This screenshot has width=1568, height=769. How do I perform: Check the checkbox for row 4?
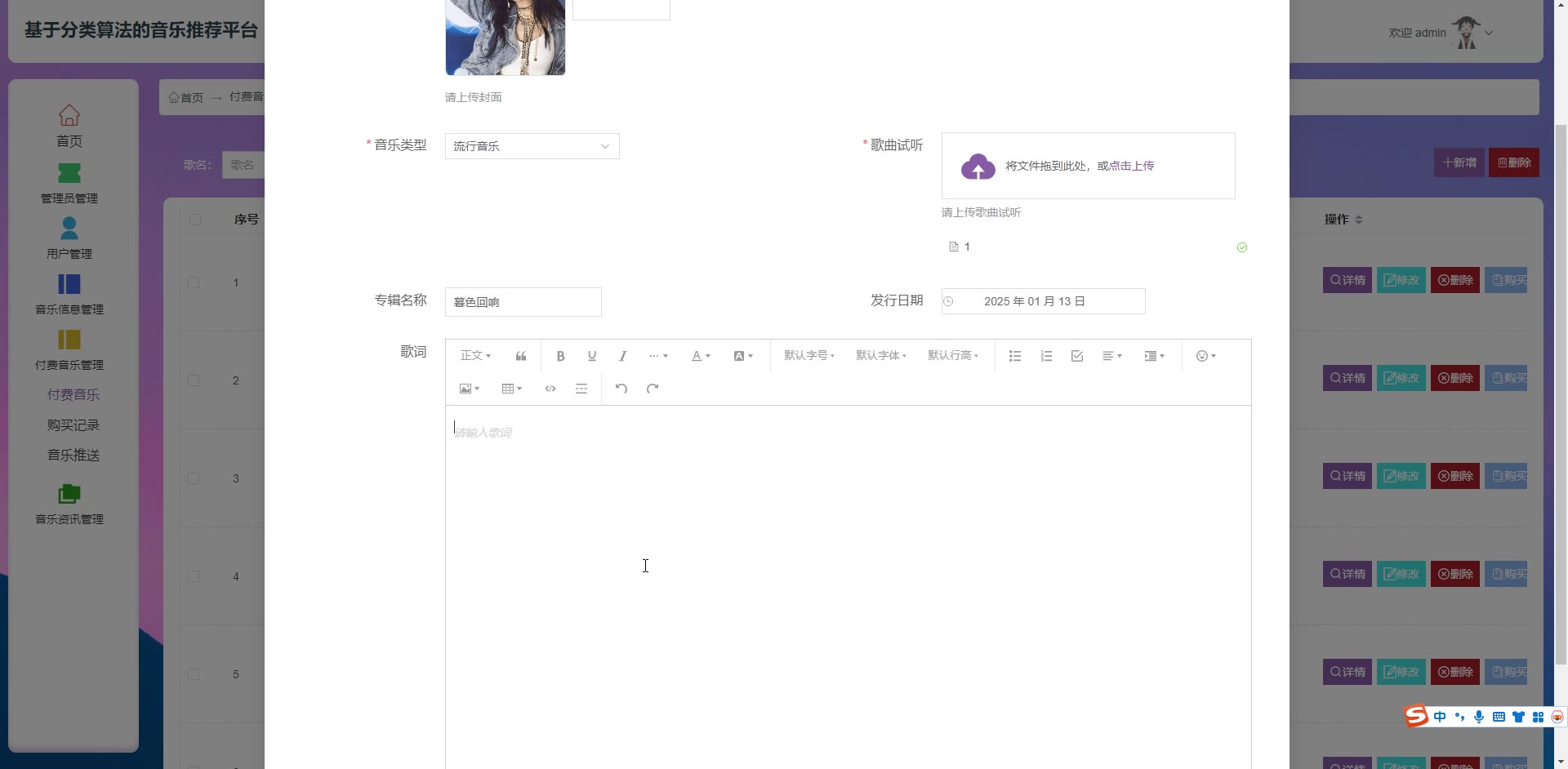pyautogui.click(x=194, y=576)
